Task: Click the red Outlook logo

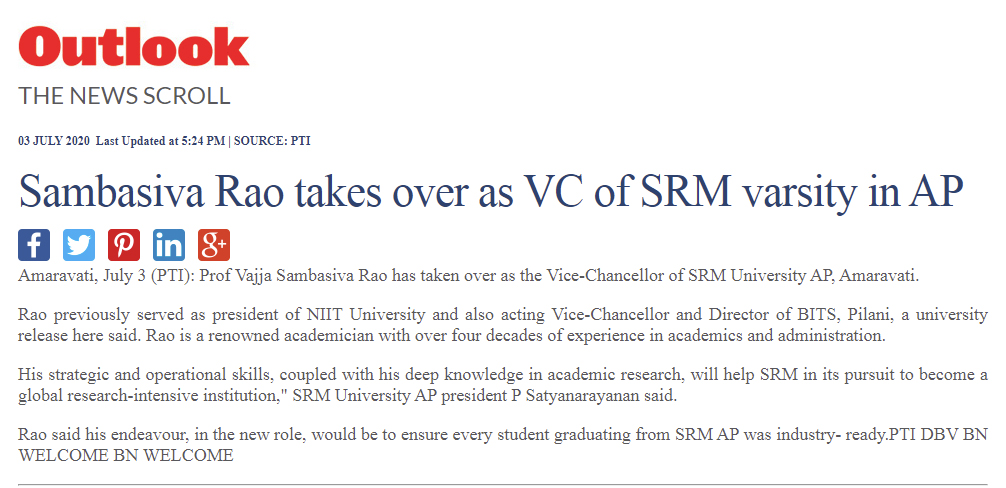Action: point(133,46)
